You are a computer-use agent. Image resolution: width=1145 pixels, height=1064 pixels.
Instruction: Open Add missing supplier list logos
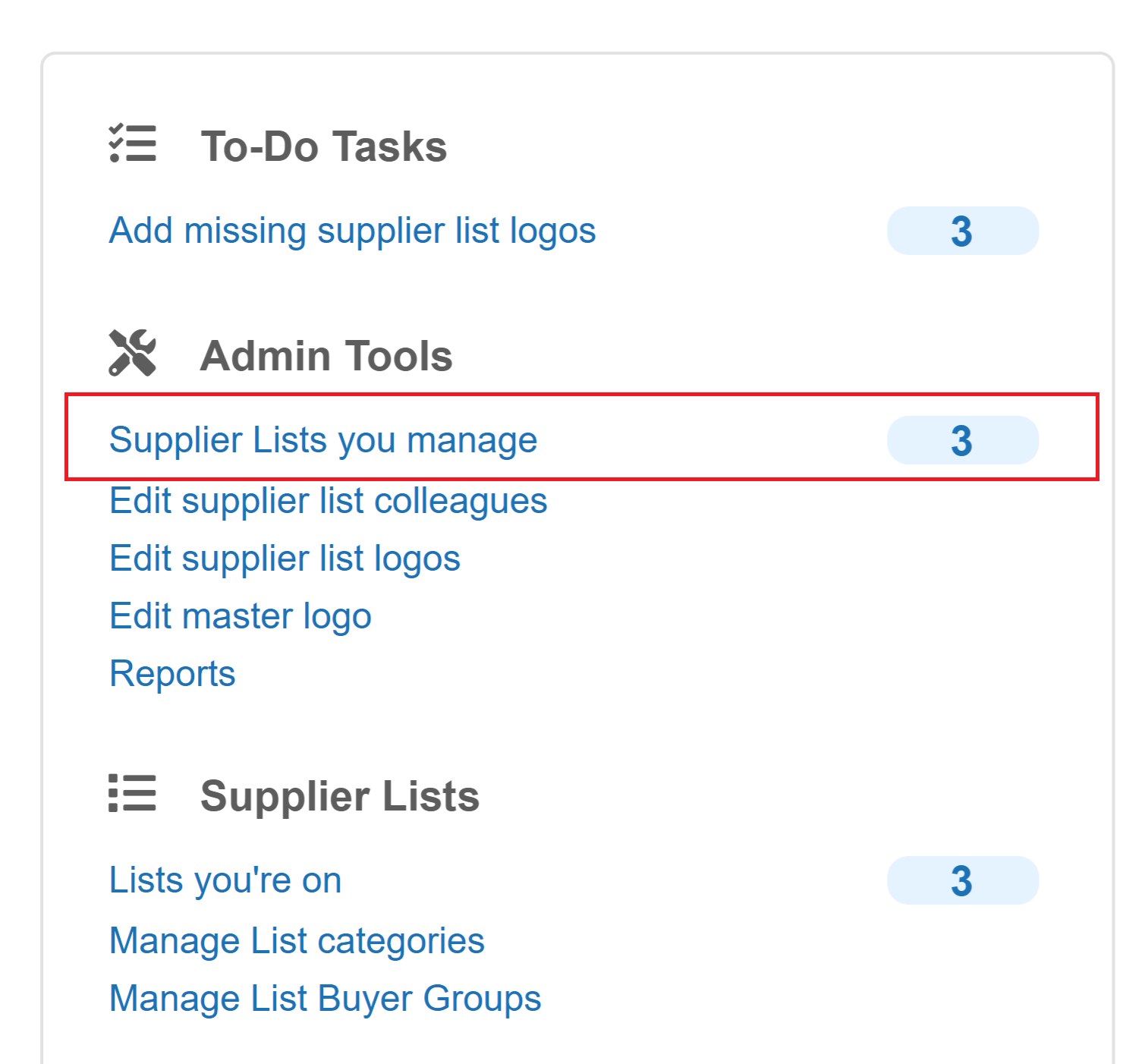352,231
